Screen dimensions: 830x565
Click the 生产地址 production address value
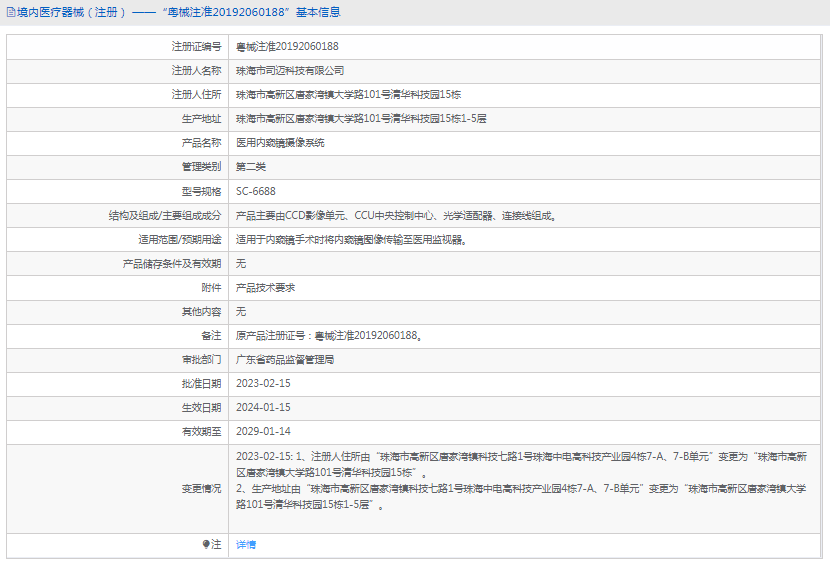361,119
